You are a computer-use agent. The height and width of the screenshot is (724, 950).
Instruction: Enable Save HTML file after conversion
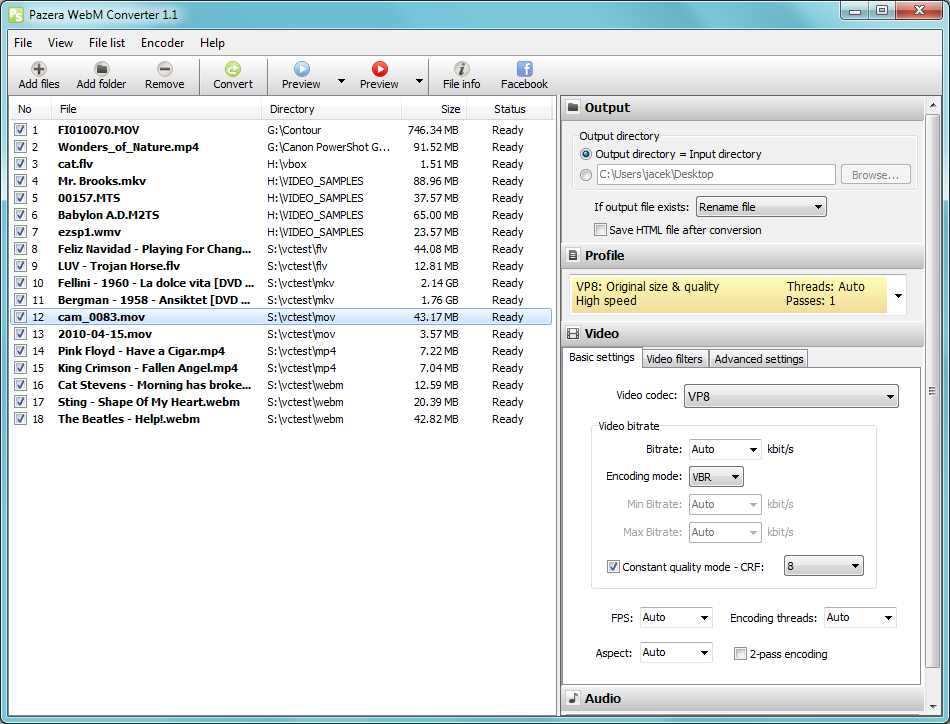(600, 230)
